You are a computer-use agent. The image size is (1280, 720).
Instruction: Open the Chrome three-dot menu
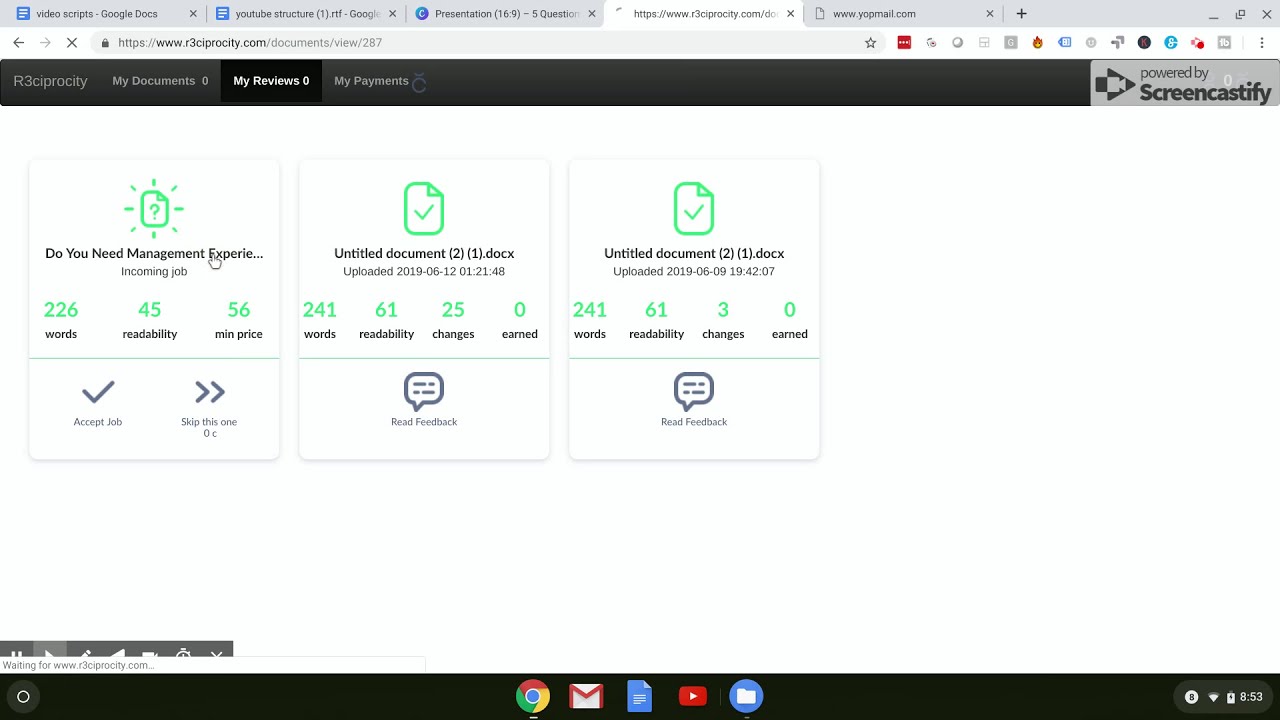click(x=1262, y=43)
